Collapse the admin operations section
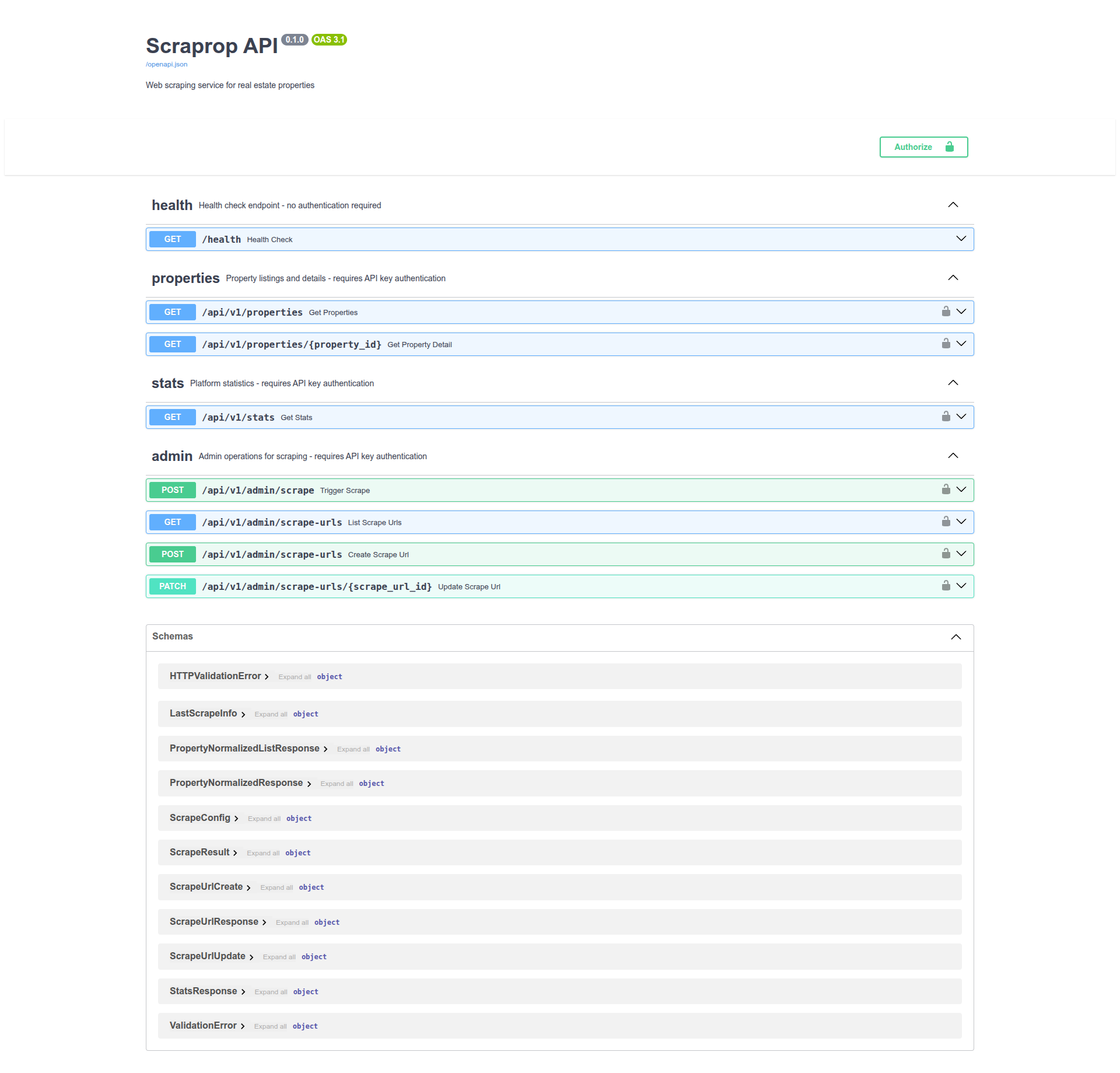Image resolution: width=1120 pixels, height=1073 pixels. coord(953,456)
